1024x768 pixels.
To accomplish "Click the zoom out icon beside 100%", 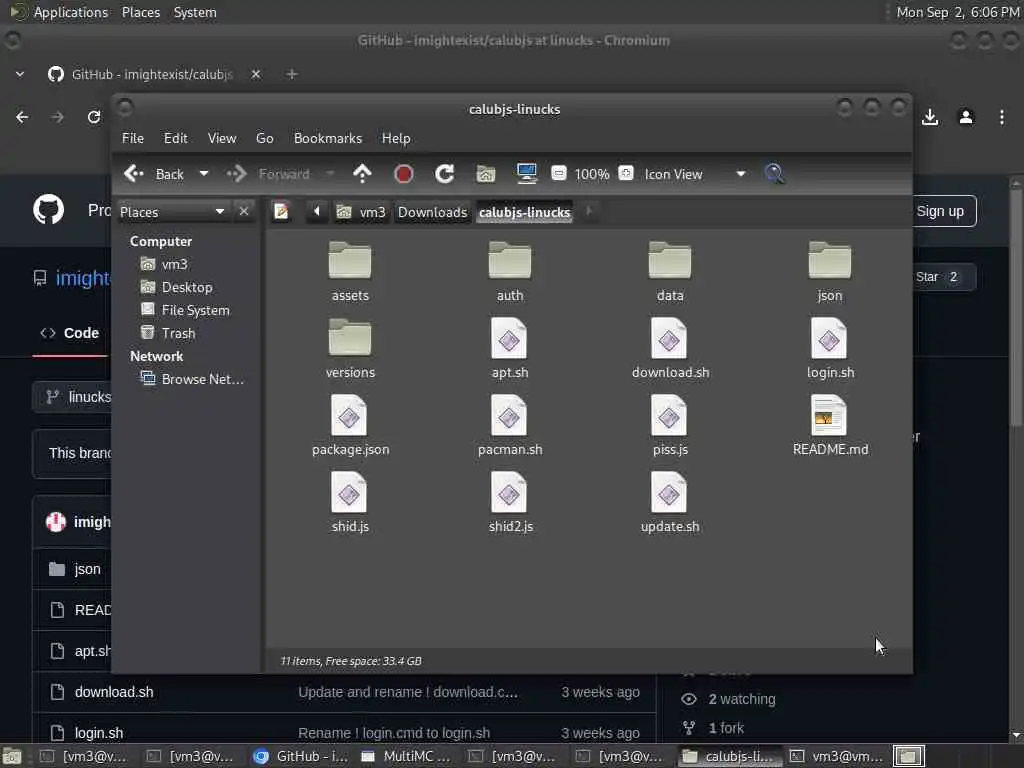I will tap(558, 173).
